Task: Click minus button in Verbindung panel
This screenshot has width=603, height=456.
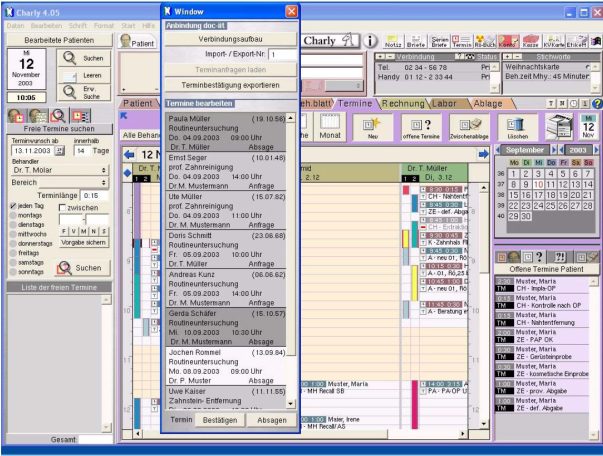Action: click(389, 57)
